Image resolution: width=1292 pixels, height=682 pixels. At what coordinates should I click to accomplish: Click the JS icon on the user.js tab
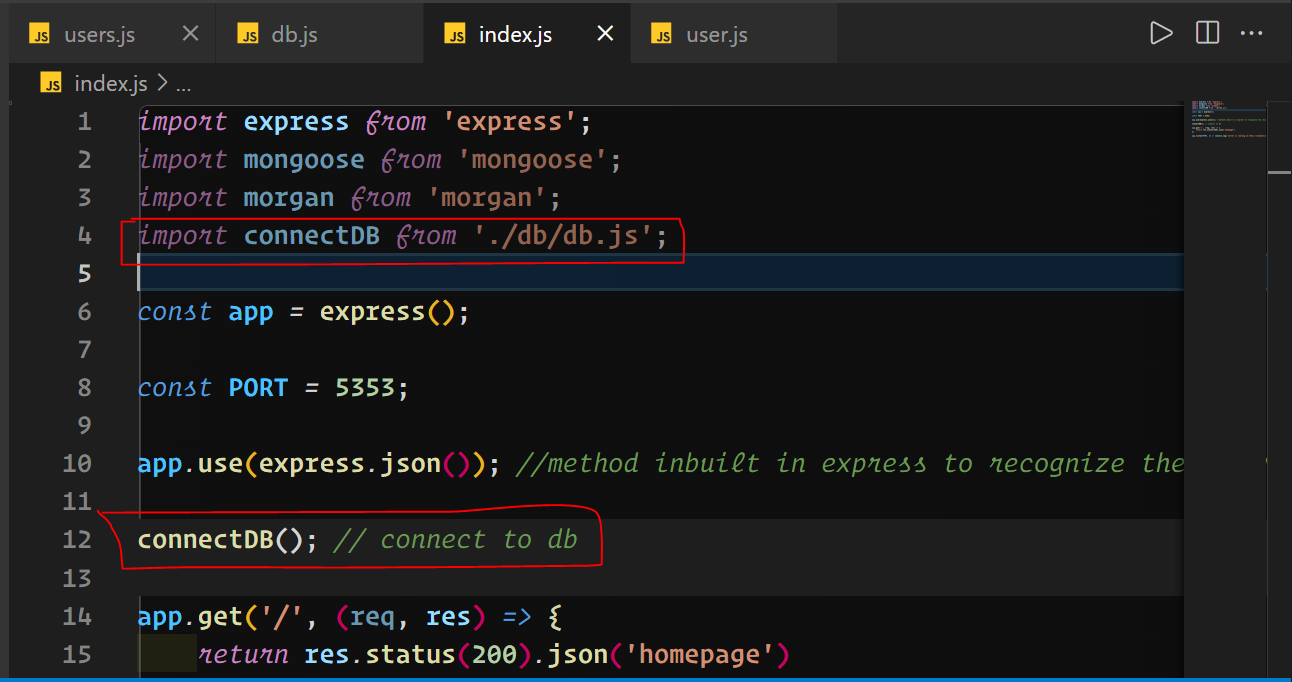tap(662, 33)
